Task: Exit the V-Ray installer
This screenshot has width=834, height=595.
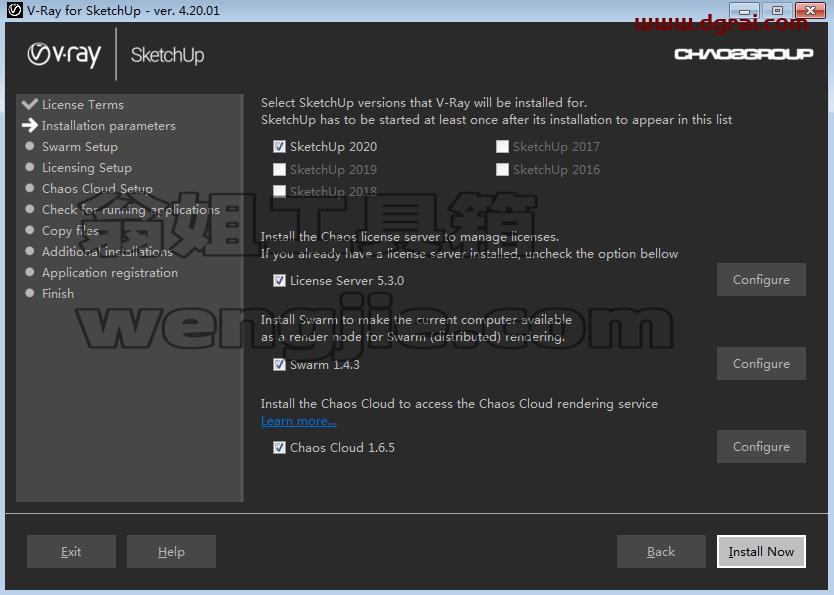Action: coord(71,552)
